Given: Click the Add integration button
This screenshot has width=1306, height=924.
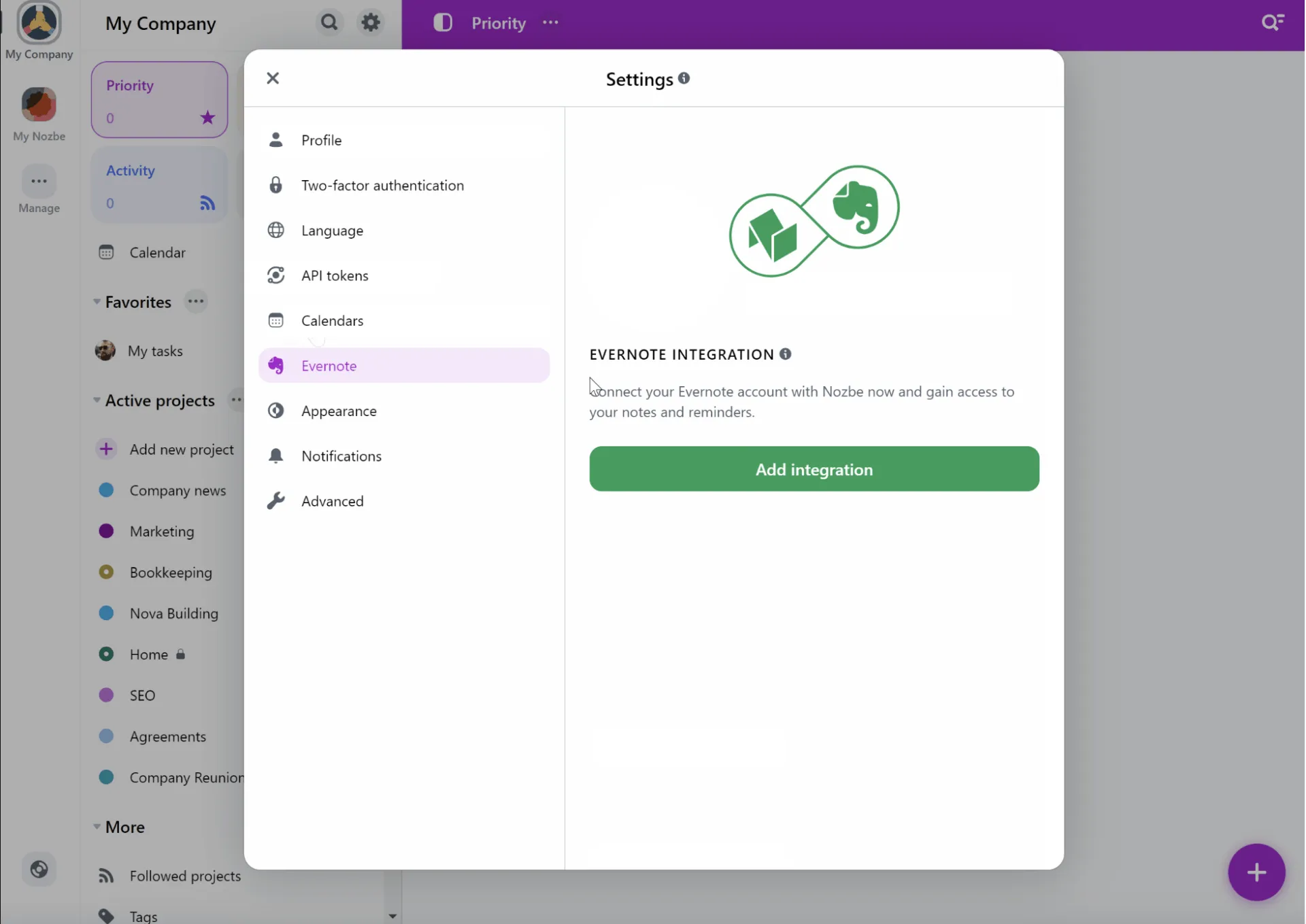Looking at the screenshot, I should coord(814,469).
